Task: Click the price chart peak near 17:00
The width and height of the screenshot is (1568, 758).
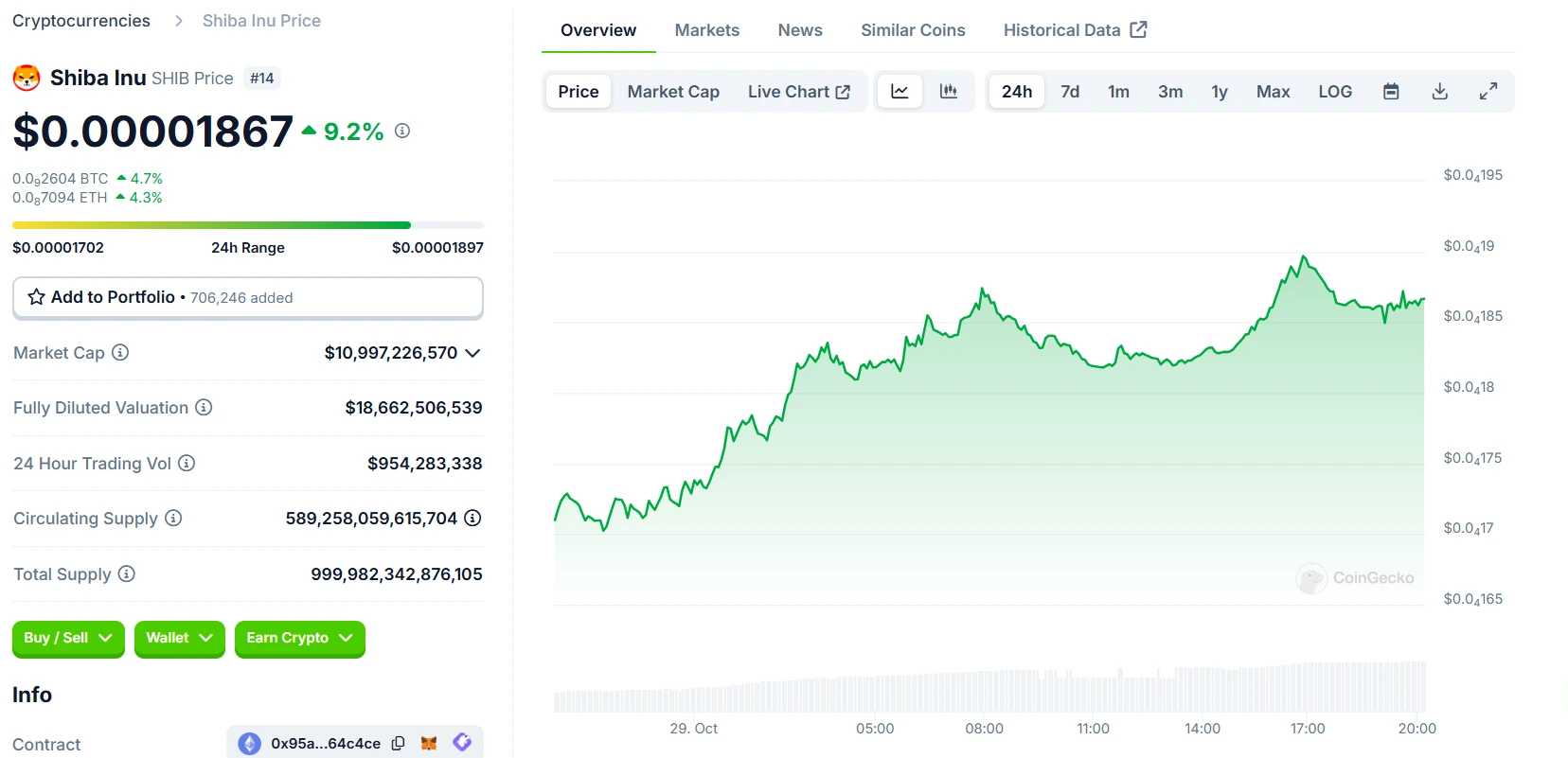Action: tap(1304, 257)
